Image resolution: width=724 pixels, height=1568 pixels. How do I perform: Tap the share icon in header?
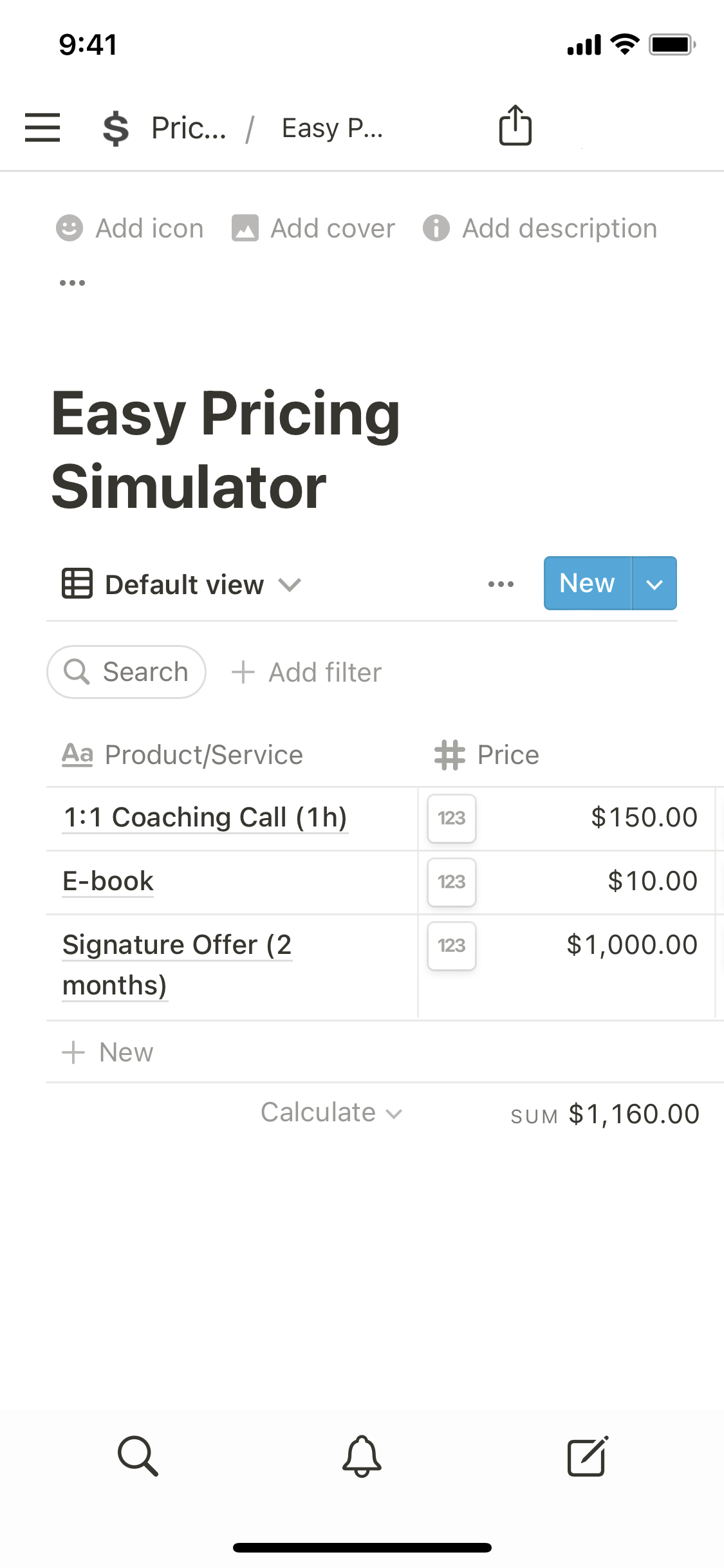click(x=515, y=126)
